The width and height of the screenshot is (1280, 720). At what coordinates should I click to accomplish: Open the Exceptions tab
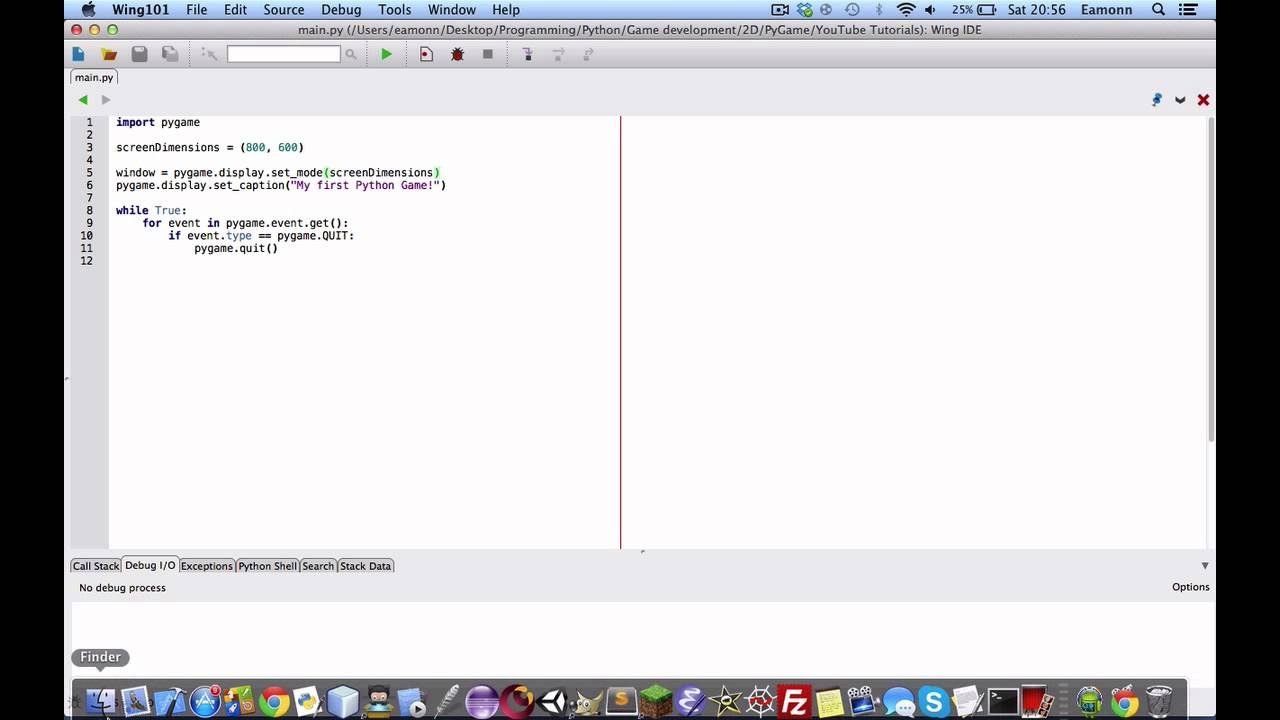206,566
